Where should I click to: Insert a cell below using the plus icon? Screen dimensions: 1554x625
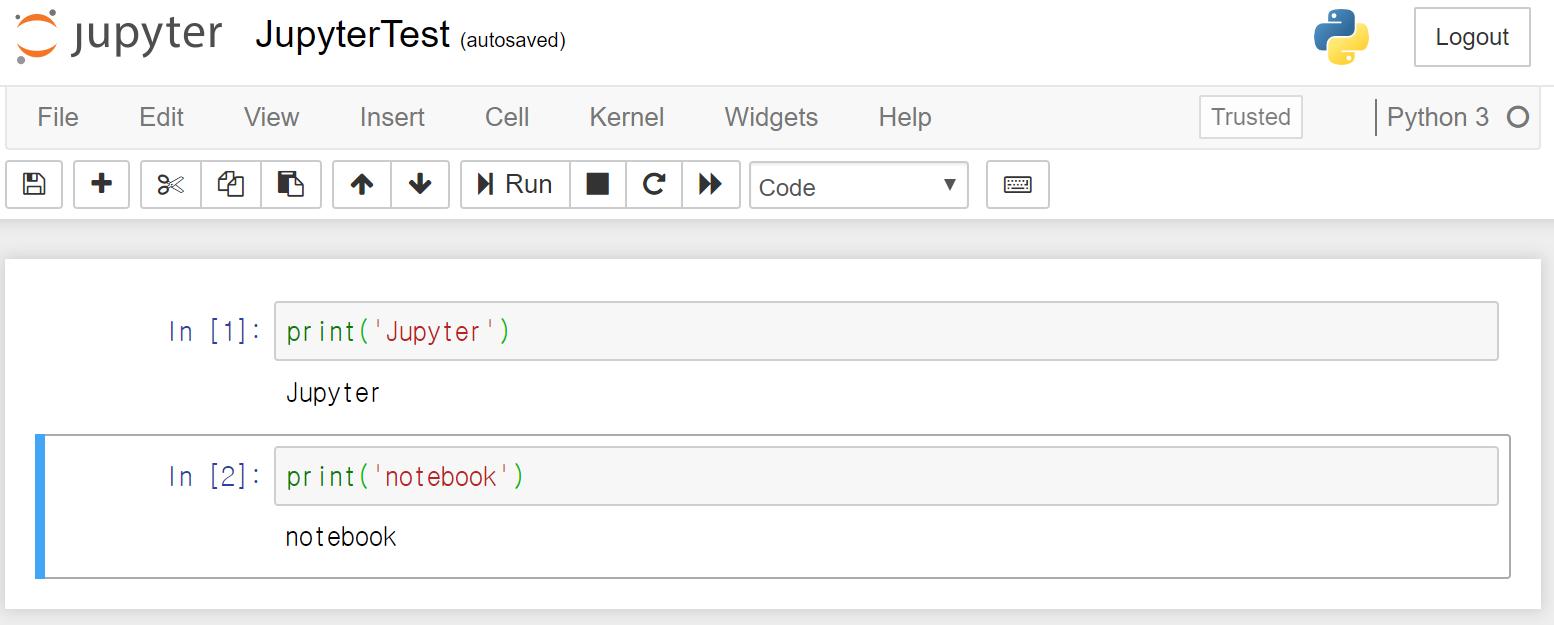point(102,184)
